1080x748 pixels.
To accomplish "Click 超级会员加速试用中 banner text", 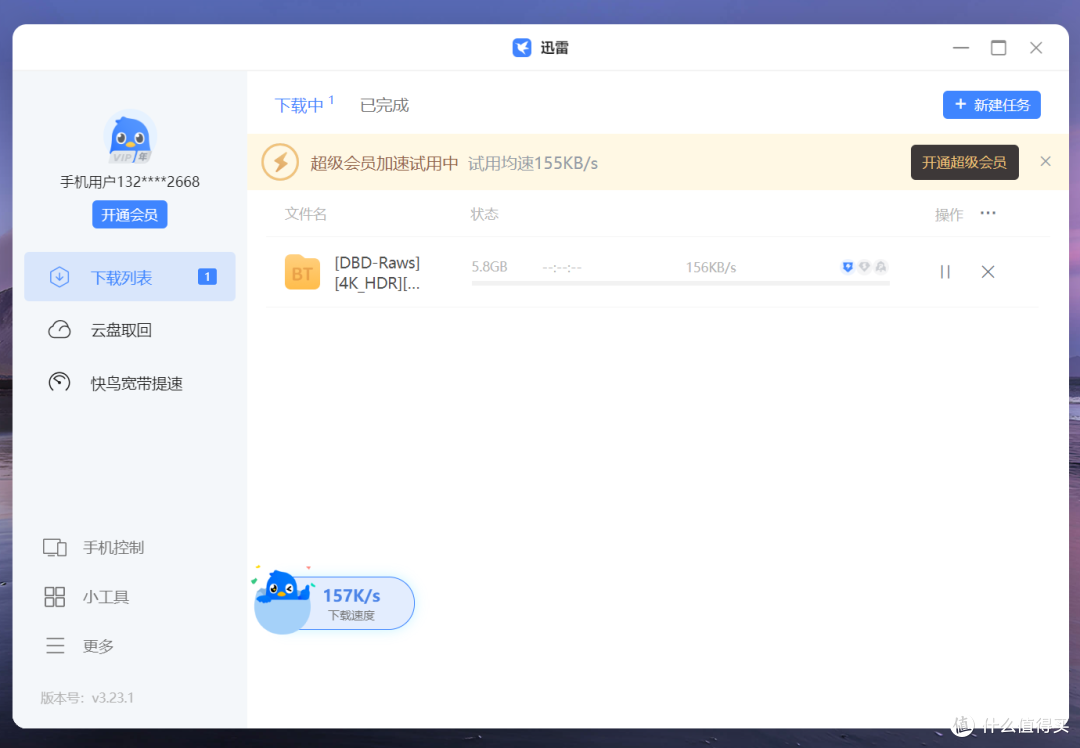I will coord(384,163).
